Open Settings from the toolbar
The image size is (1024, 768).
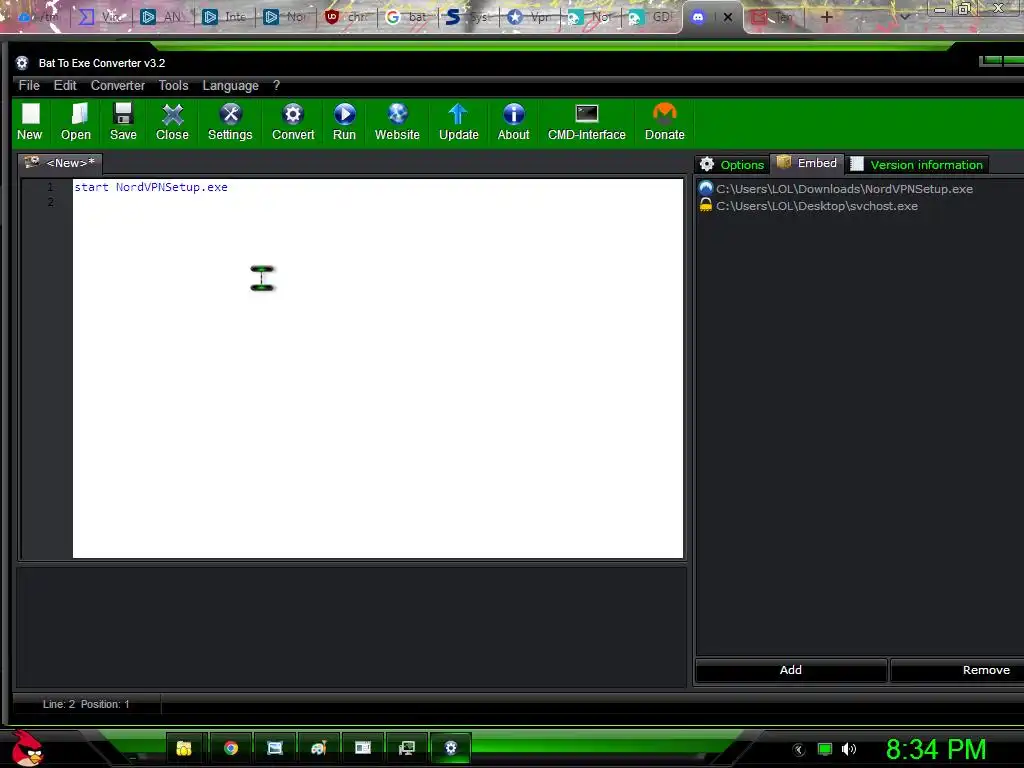click(230, 121)
